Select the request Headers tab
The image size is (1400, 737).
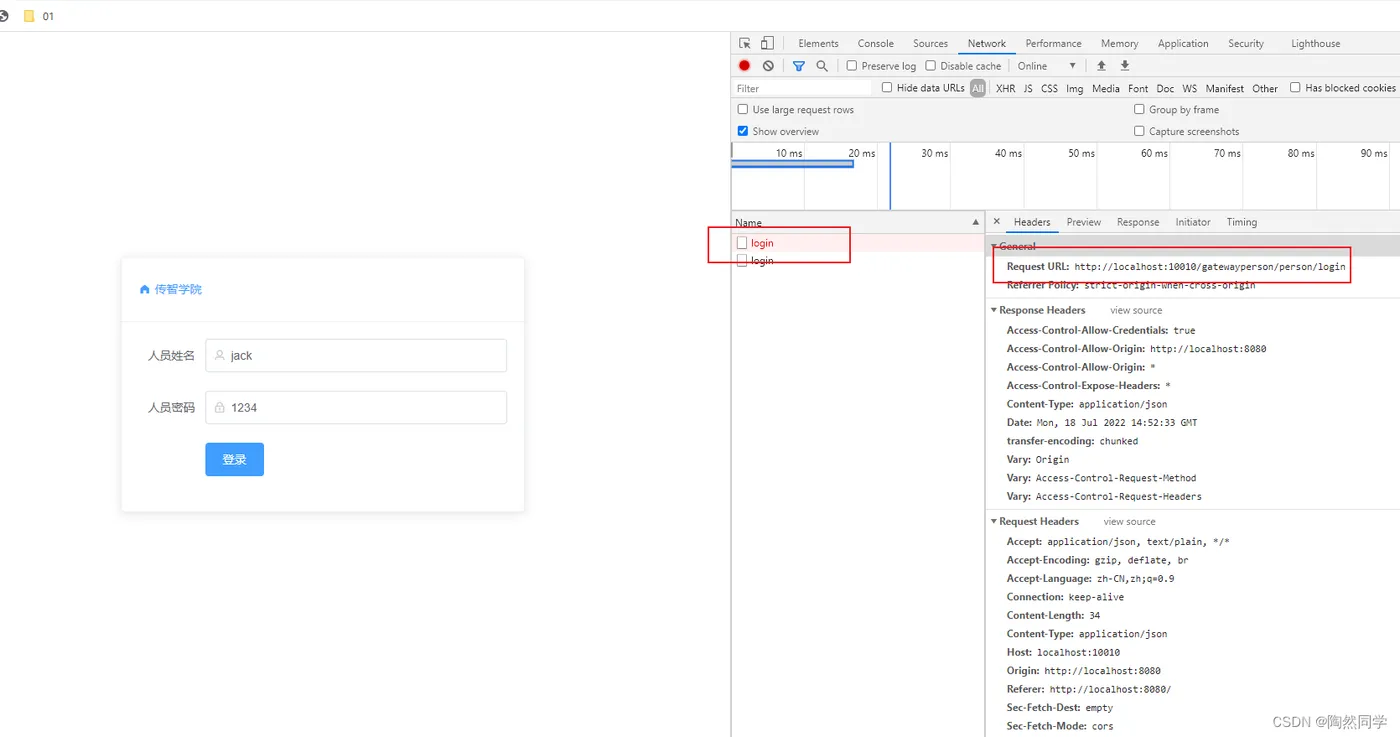pos(1032,222)
